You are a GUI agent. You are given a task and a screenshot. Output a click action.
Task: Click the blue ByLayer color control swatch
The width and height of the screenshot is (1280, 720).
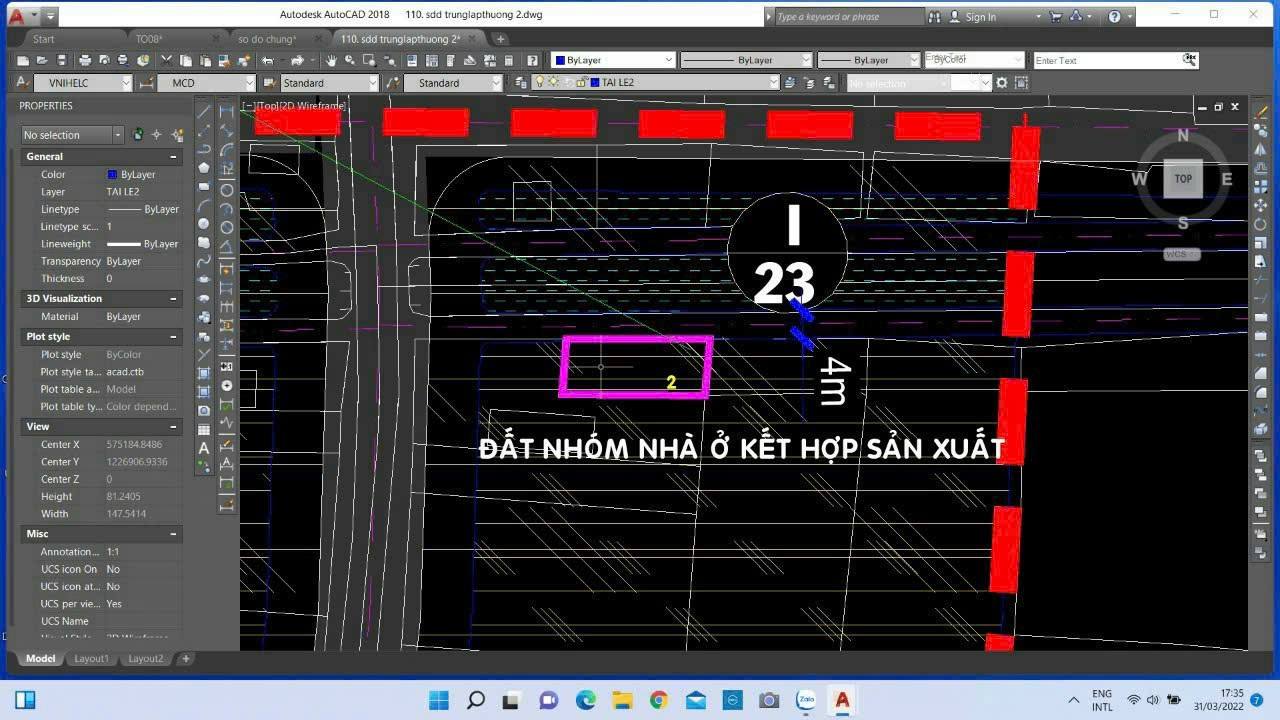(x=559, y=60)
